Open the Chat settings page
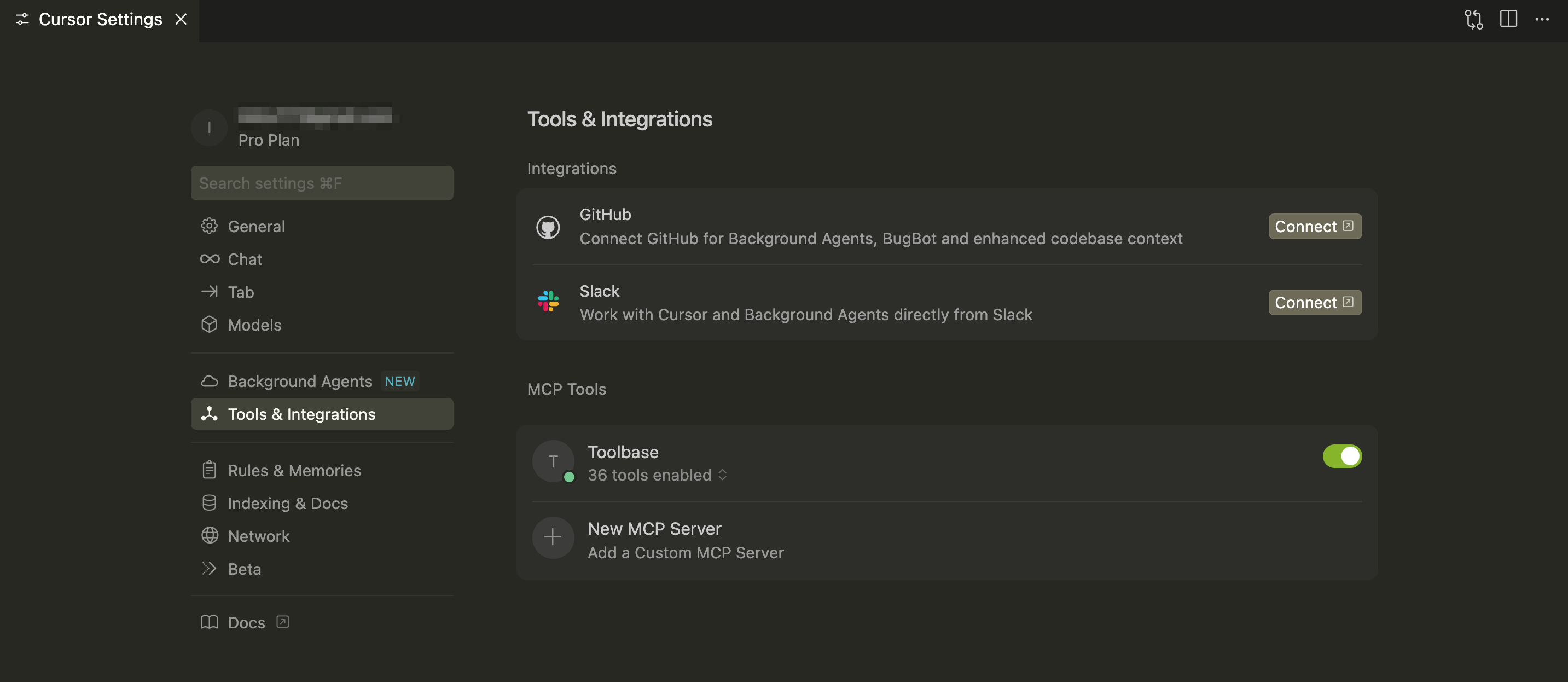 (x=245, y=259)
